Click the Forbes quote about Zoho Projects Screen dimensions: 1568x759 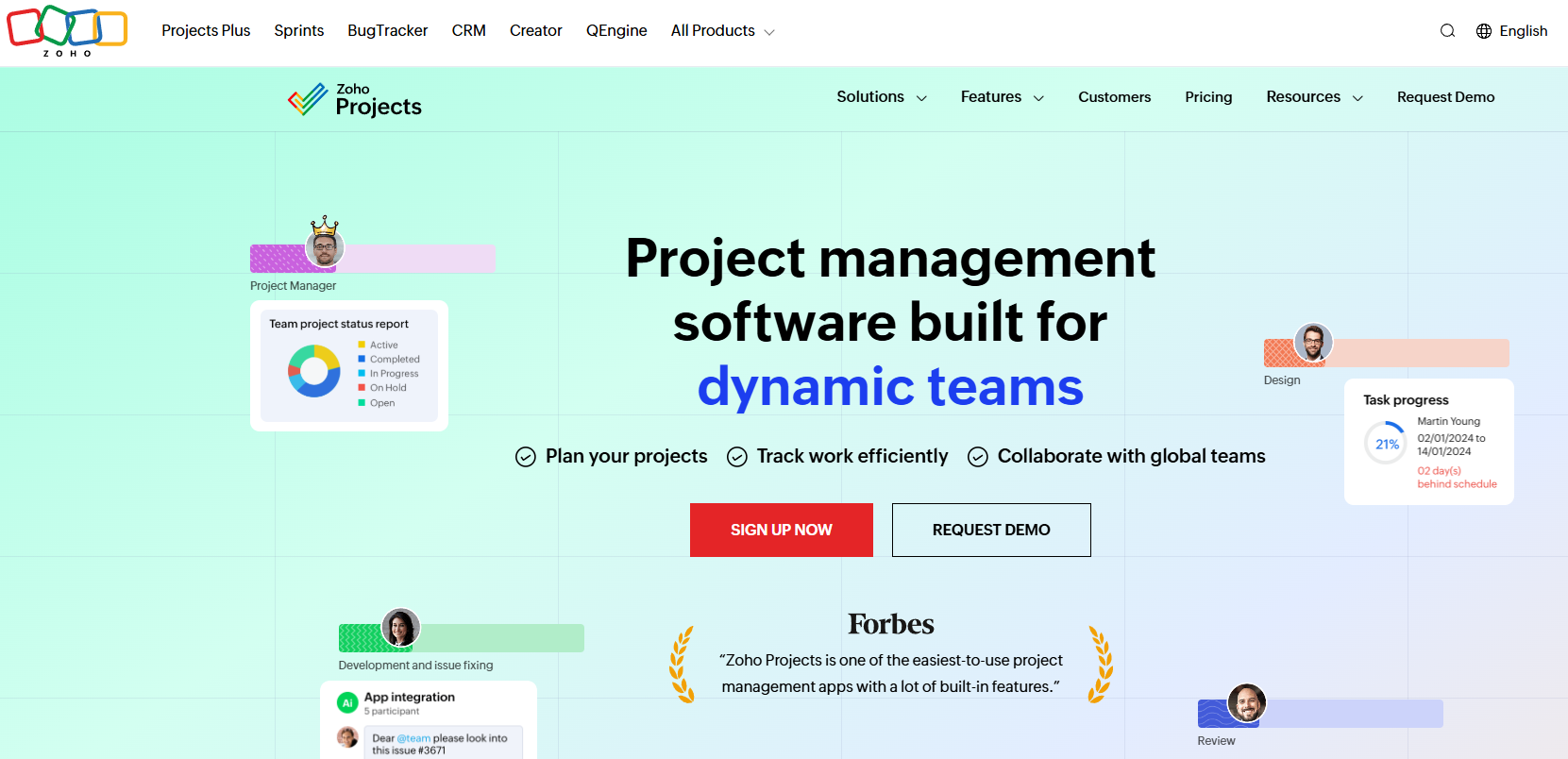tap(891, 673)
